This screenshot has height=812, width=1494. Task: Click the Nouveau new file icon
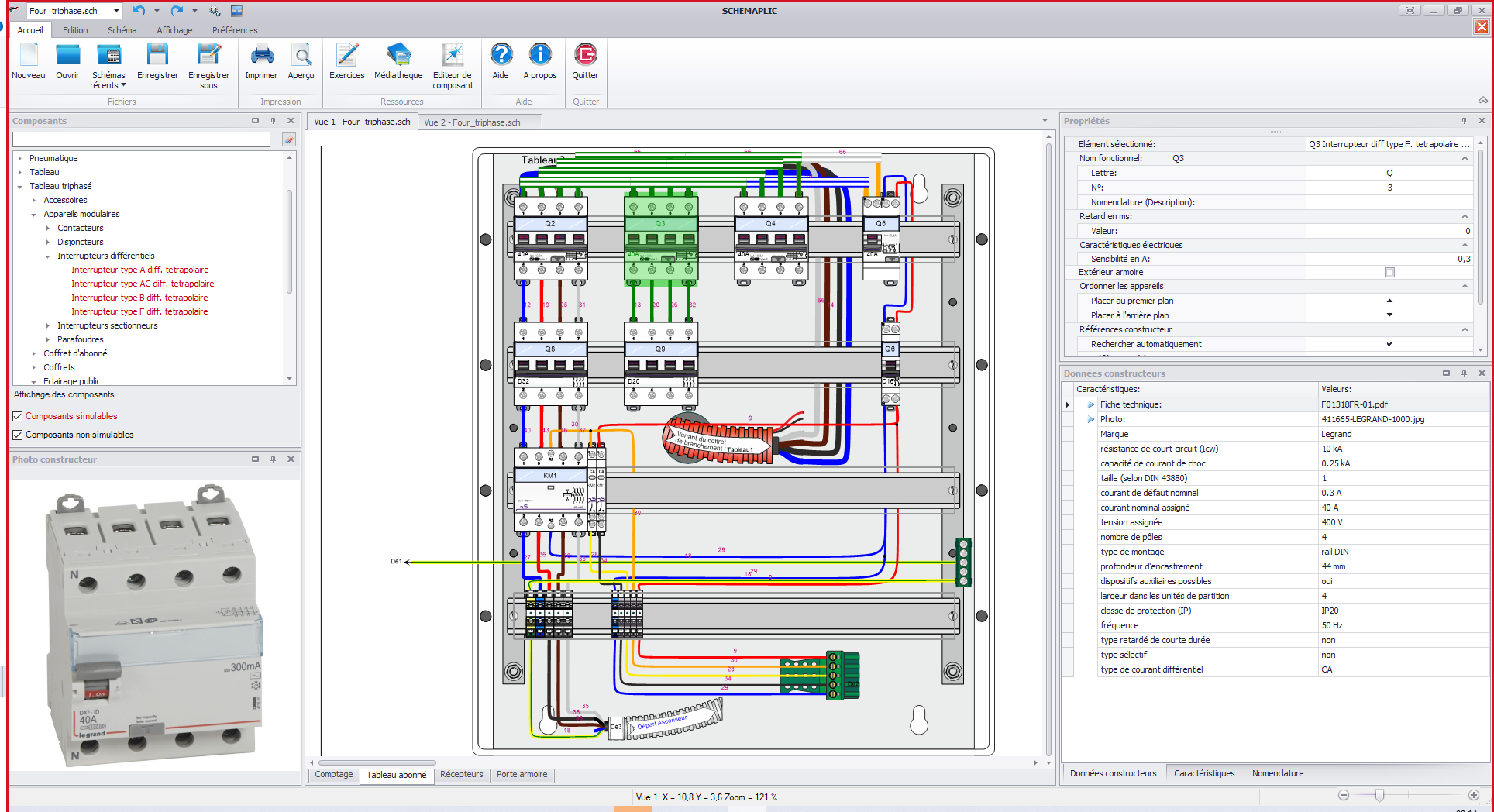(x=29, y=56)
